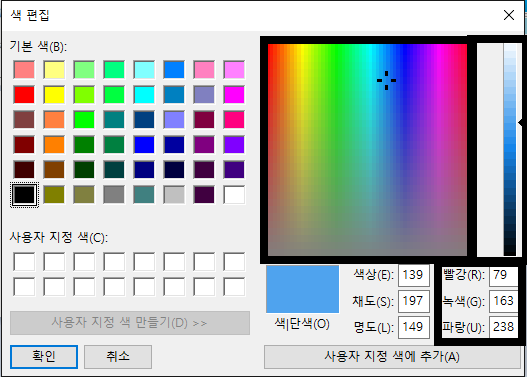Close the 색 편집 dialog

pyautogui.click(x=509, y=15)
